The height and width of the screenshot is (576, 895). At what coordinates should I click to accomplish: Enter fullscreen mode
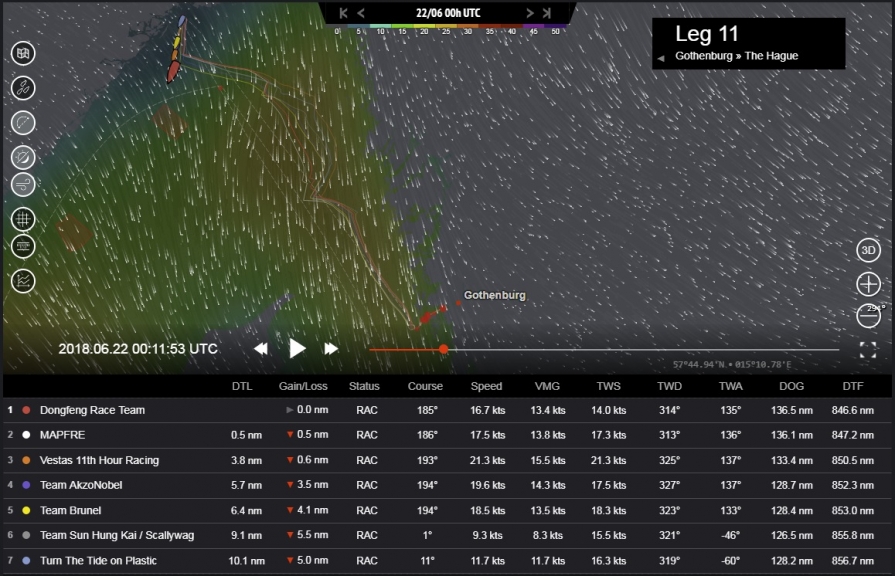coord(868,350)
